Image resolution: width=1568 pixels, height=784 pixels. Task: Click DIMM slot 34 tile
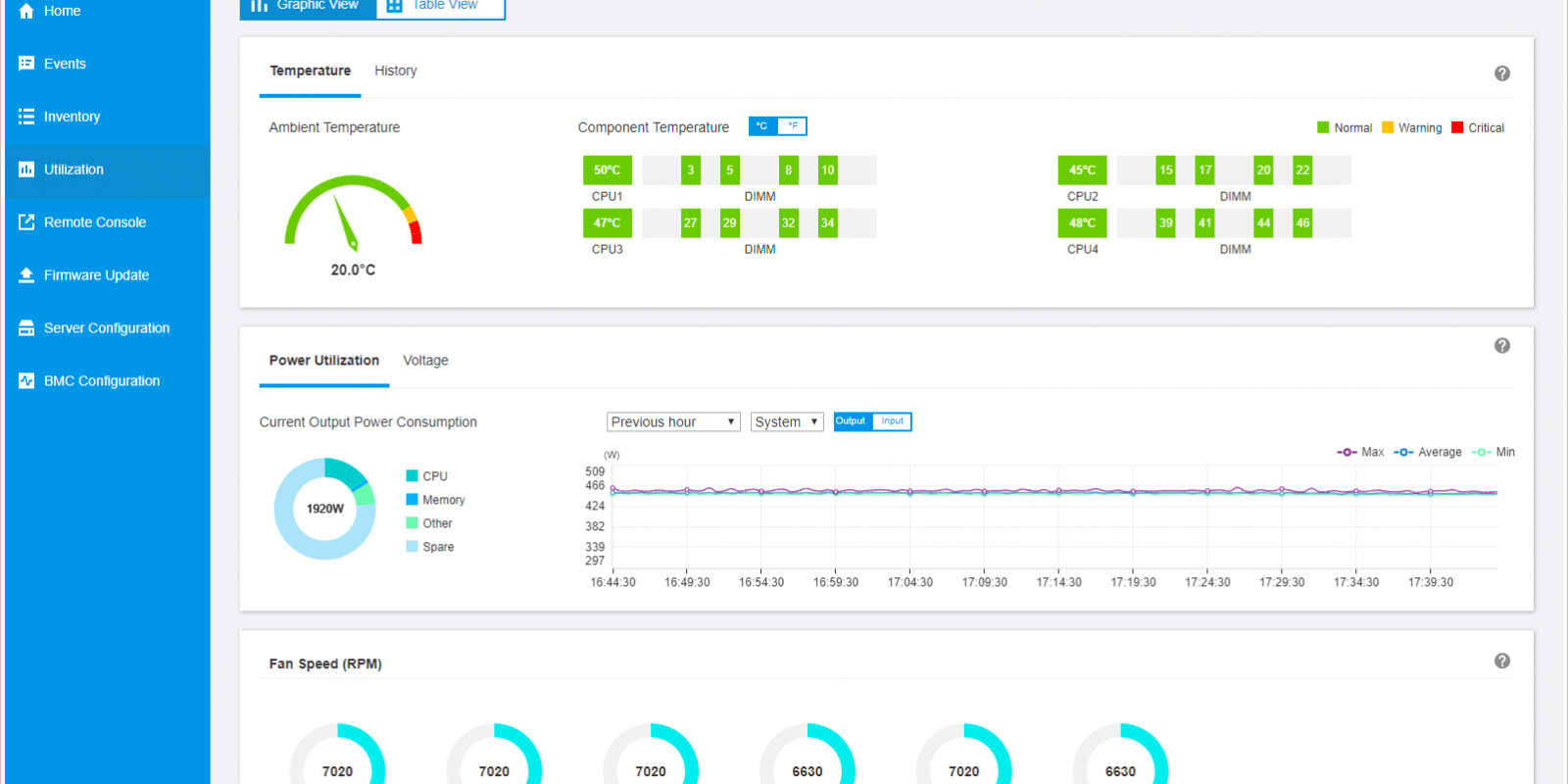tap(828, 222)
